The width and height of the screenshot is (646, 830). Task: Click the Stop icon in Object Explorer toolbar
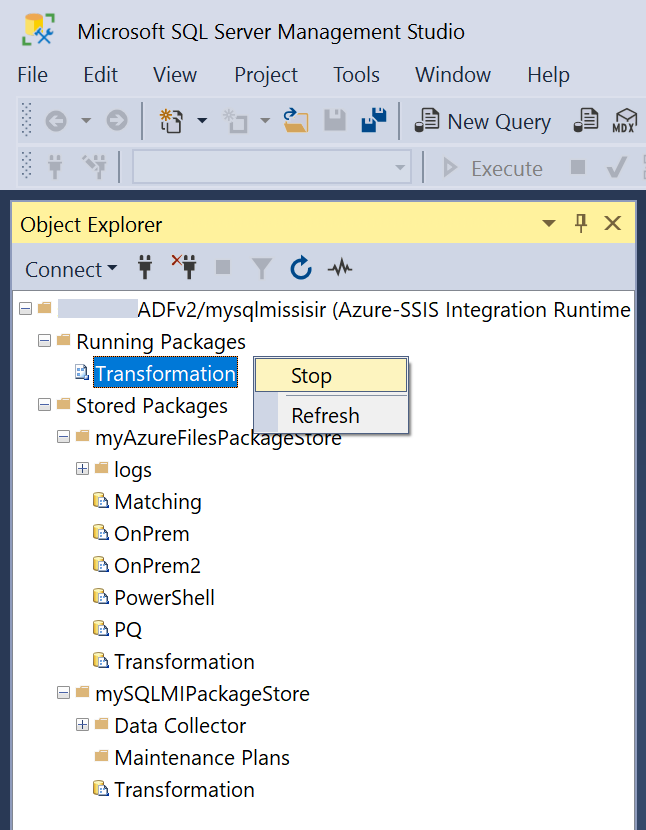[222, 268]
